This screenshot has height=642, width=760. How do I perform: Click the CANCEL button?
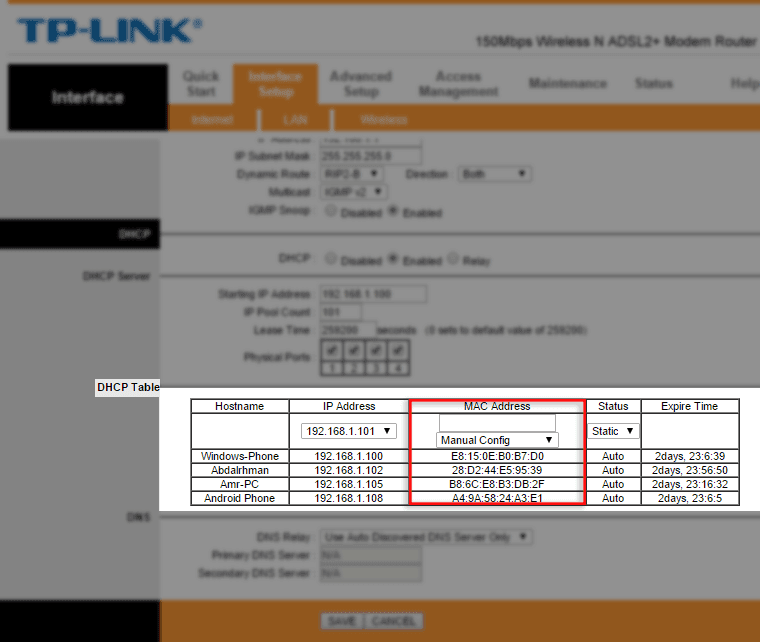click(x=394, y=621)
